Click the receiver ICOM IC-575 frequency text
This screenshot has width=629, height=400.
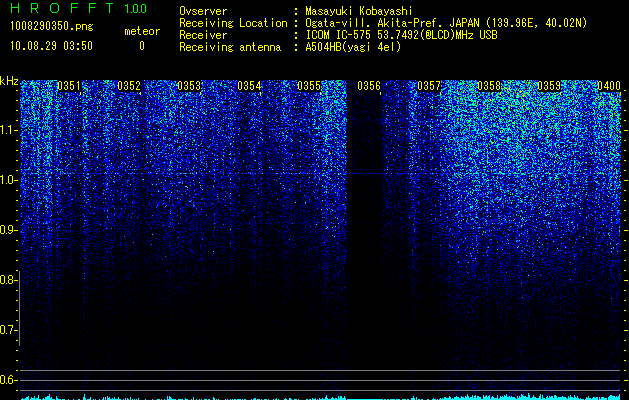(401, 35)
